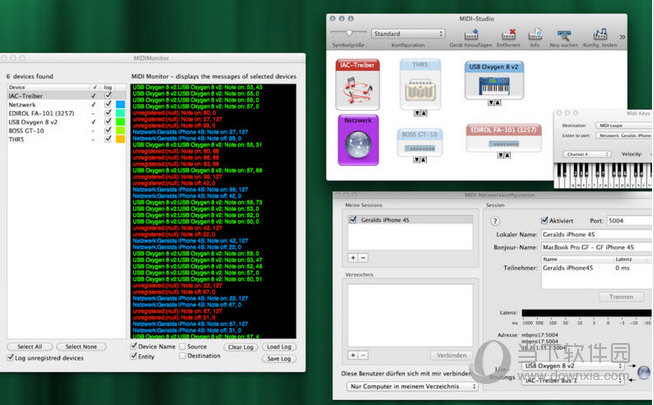Click the minus button under Verzeichnis list
This screenshot has height=405, width=654.
(x=363, y=355)
